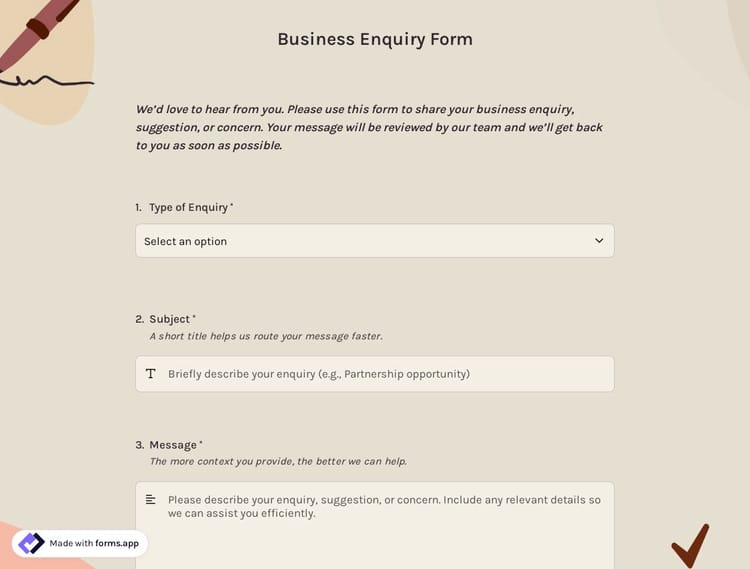Click the "A short title helps" hint text
750x569 pixels.
265,336
